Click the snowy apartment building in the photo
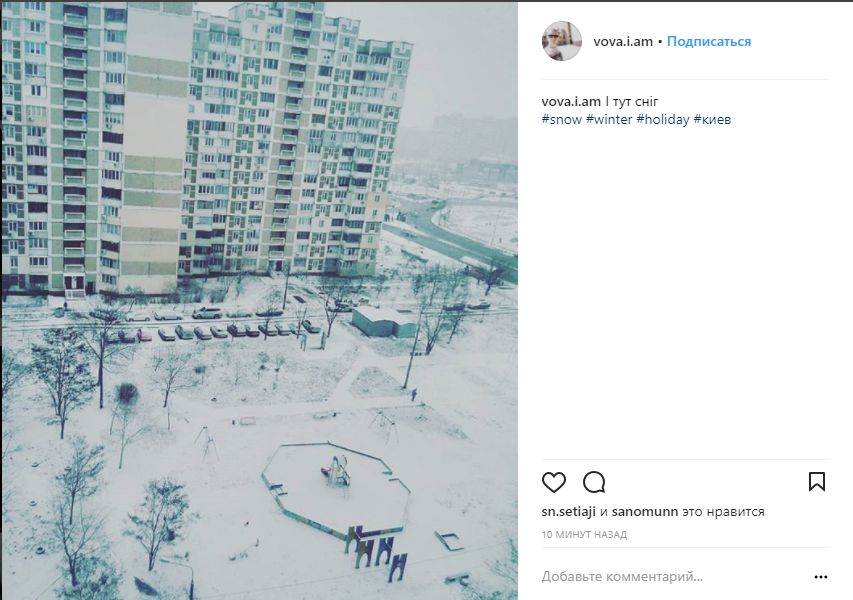 point(207,147)
